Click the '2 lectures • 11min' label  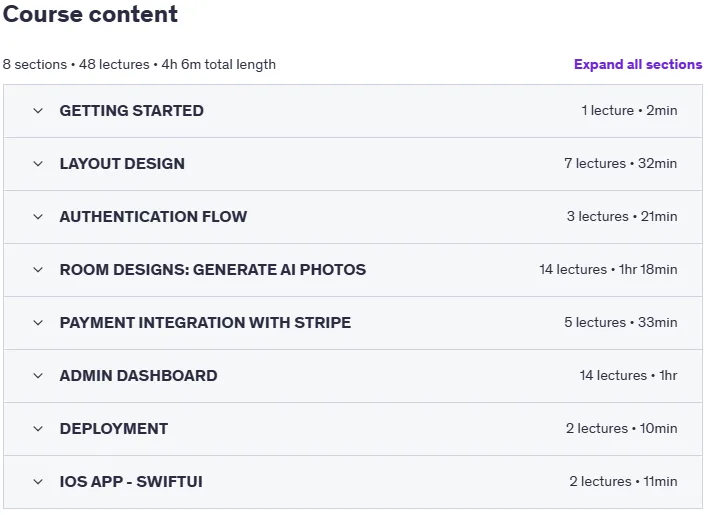(623, 482)
